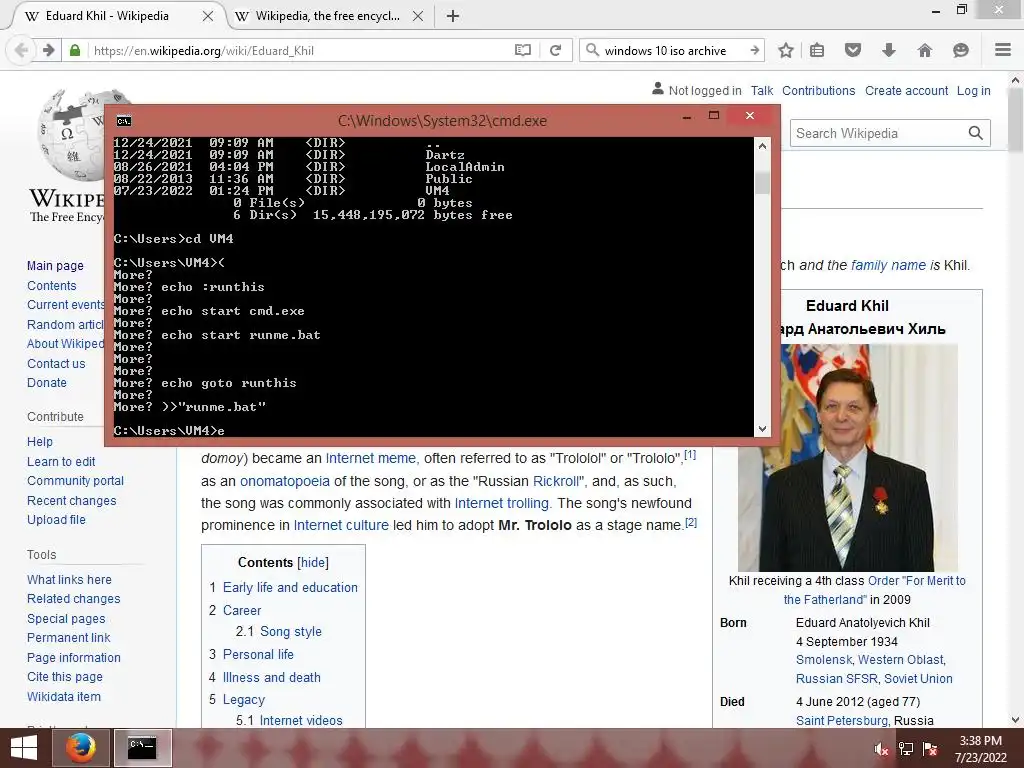Collapse contents with the hide toggle
Screen dimensions: 1024x768
pyautogui.click(x=313, y=563)
